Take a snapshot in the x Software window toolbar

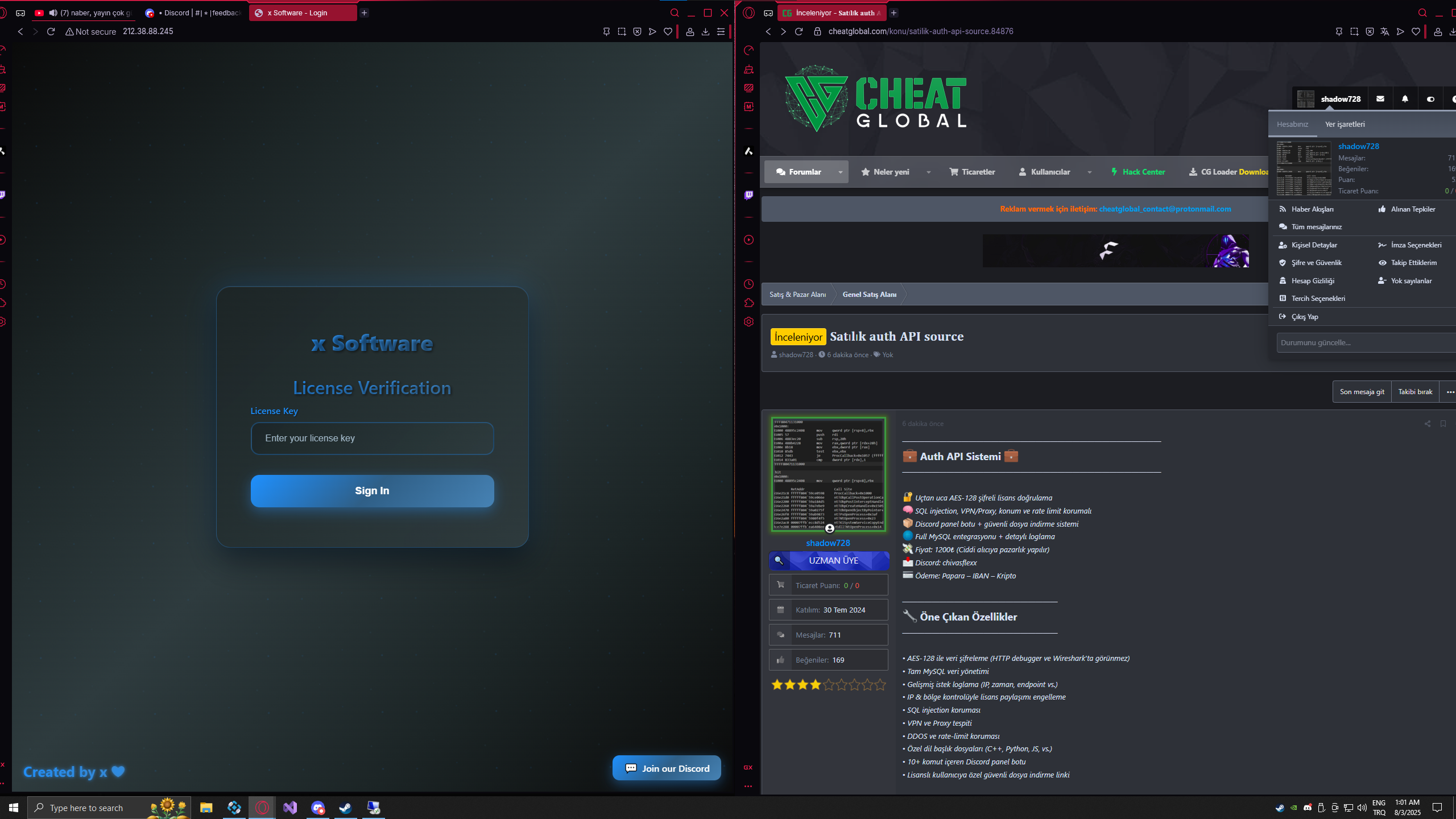tap(622, 32)
